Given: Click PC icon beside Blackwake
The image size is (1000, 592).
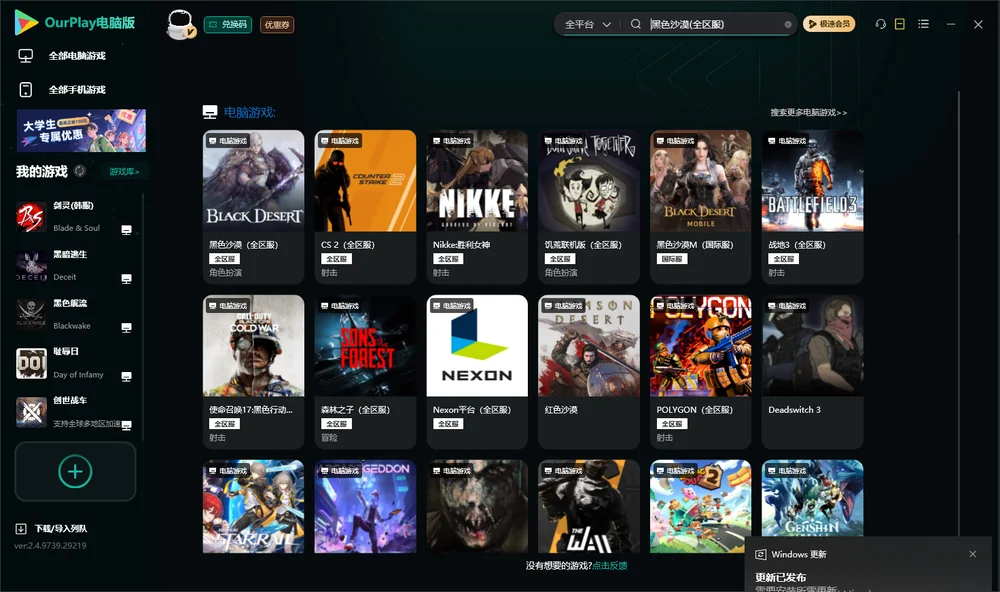Looking at the screenshot, I should 126,327.
